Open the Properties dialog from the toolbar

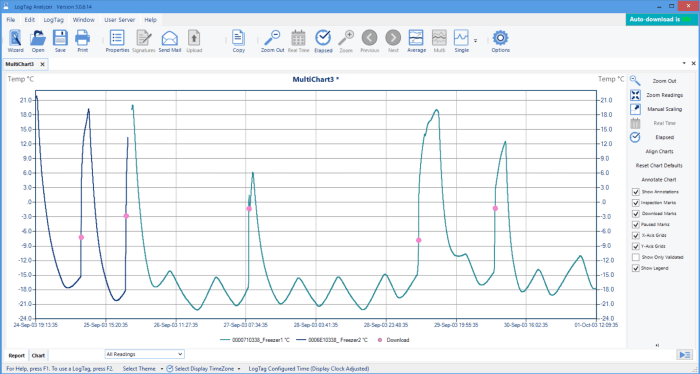[117, 41]
